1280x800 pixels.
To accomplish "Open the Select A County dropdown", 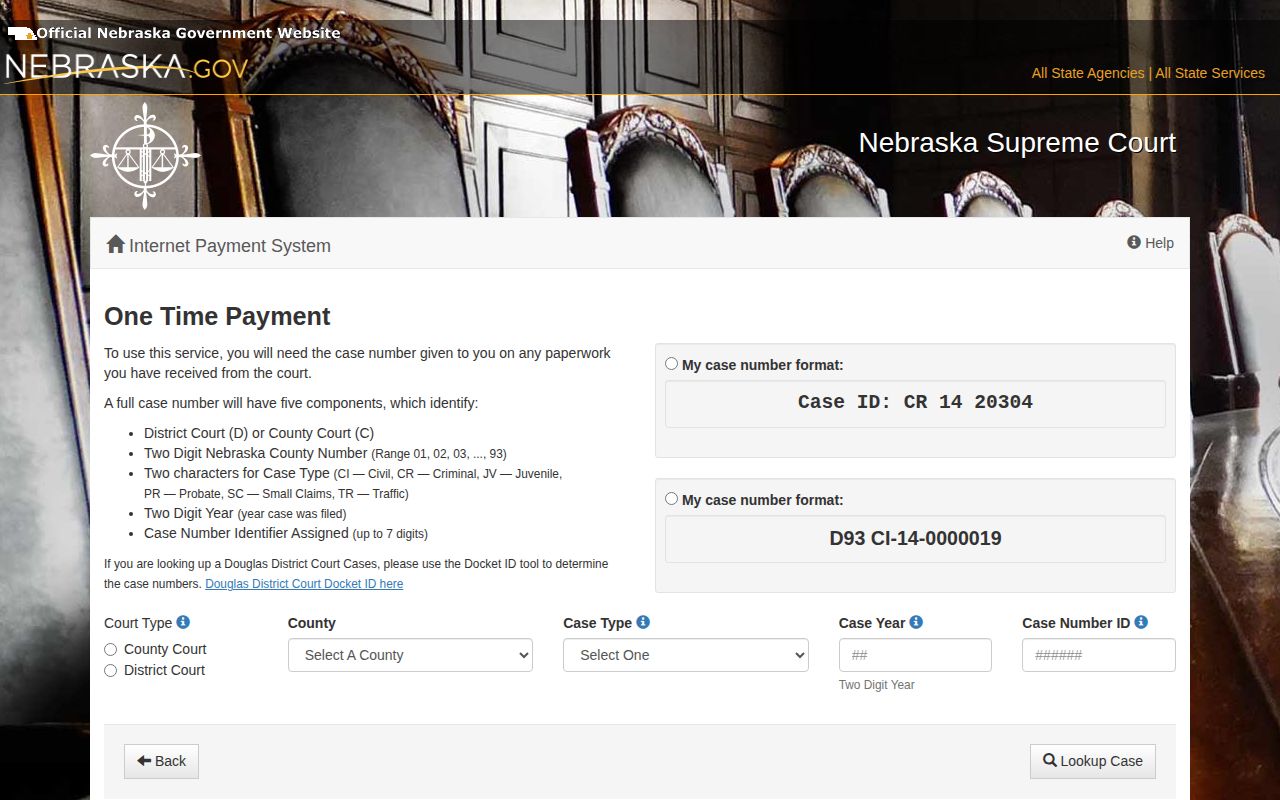I will [x=410, y=655].
